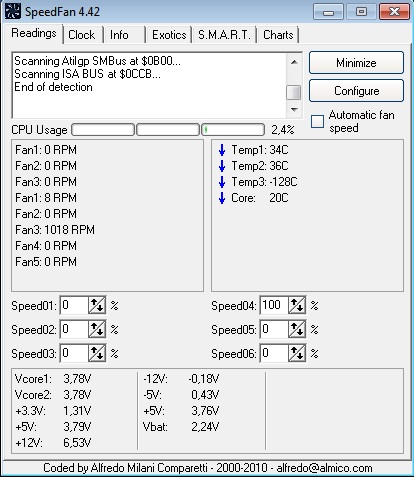Click the Vbat 2,24V voltage reading

tap(181, 427)
